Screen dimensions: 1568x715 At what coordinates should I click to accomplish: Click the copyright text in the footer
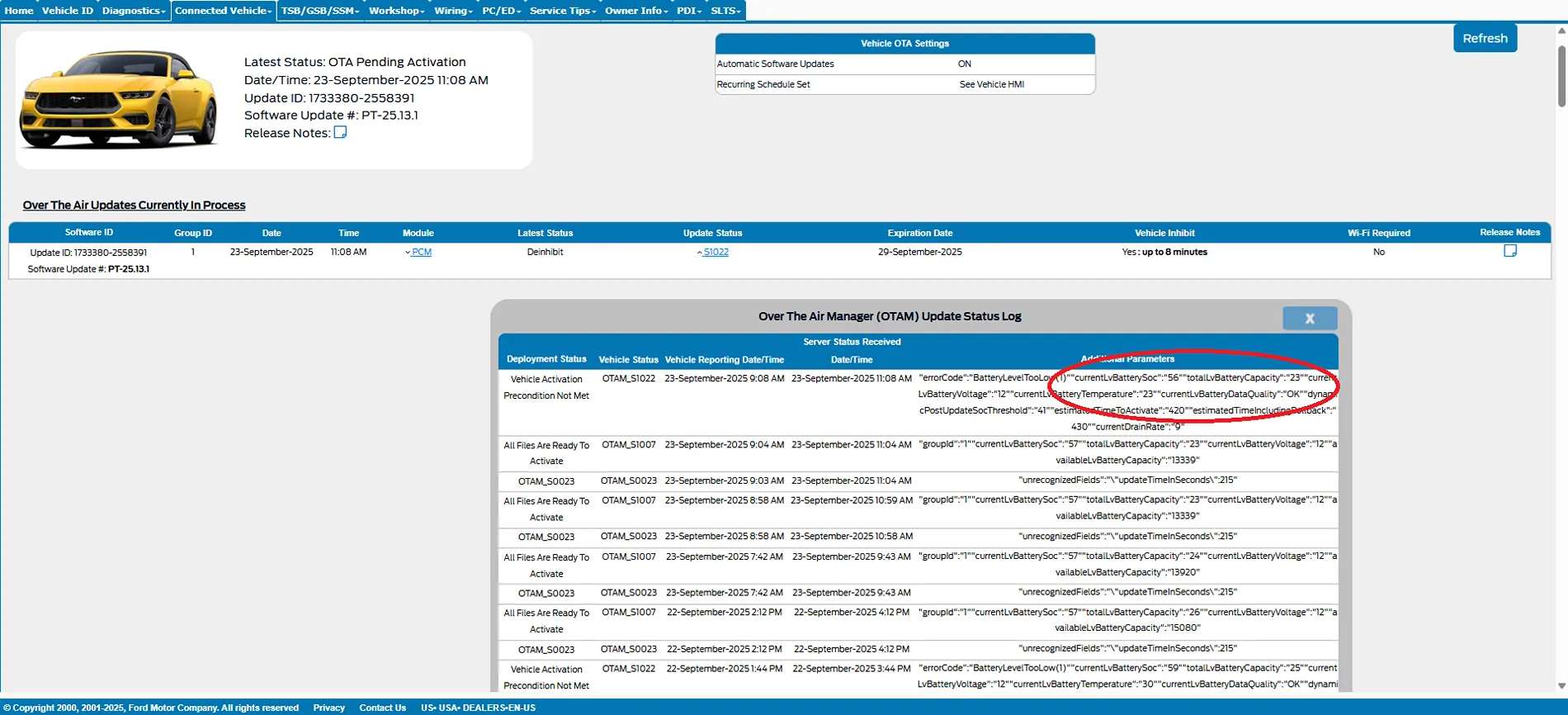pos(151,708)
